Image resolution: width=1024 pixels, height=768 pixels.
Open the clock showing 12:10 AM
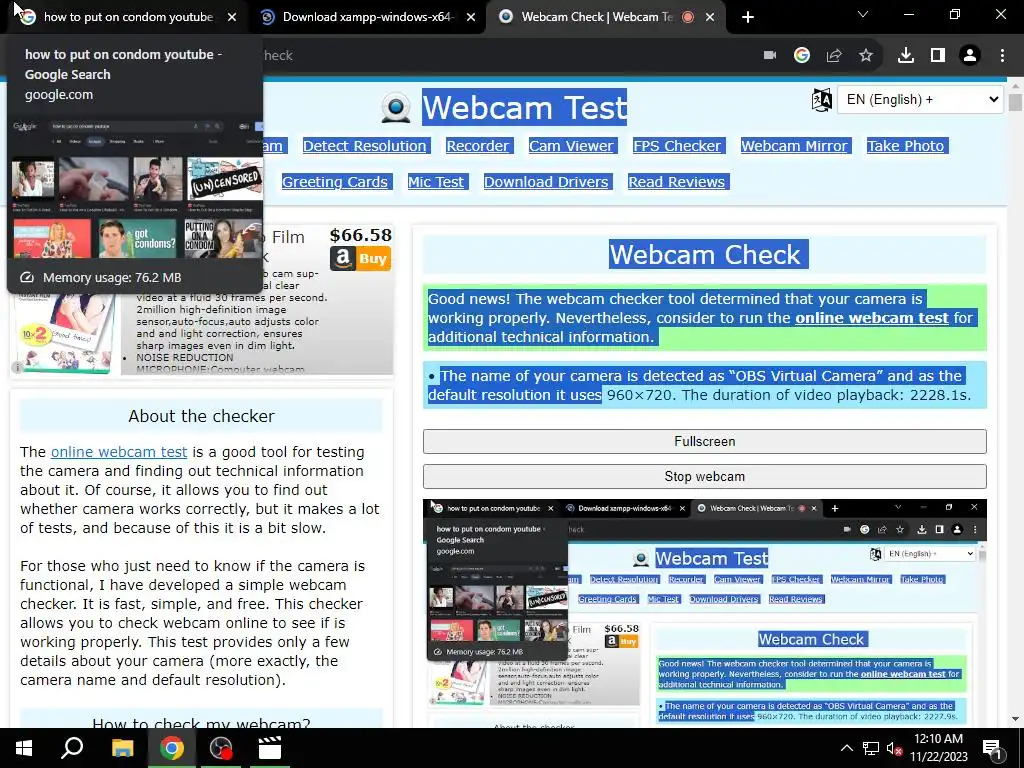pyautogui.click(x=938, y=748)
